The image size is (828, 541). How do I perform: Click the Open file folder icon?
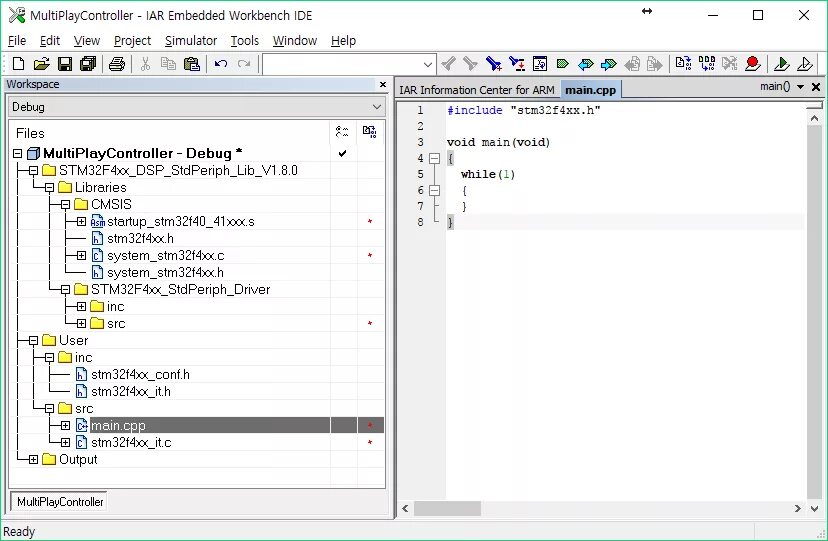coord(41,64)
